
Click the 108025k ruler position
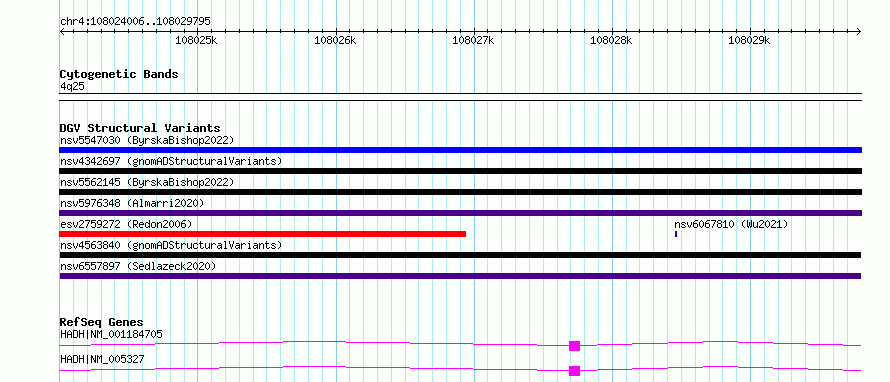tap(196, 40)
